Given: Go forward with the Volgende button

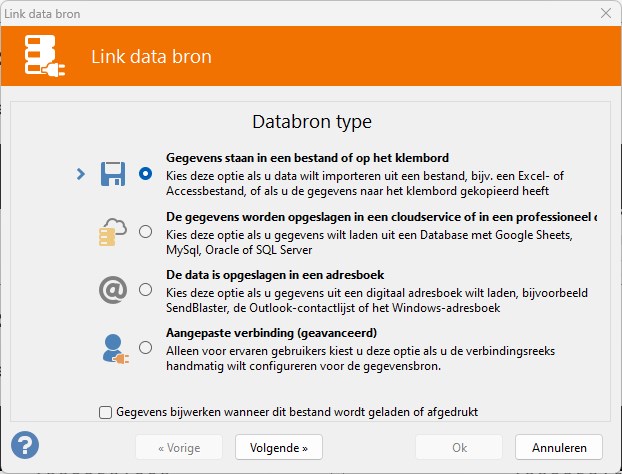Looking at the screenshot, I should pos(279,447).
